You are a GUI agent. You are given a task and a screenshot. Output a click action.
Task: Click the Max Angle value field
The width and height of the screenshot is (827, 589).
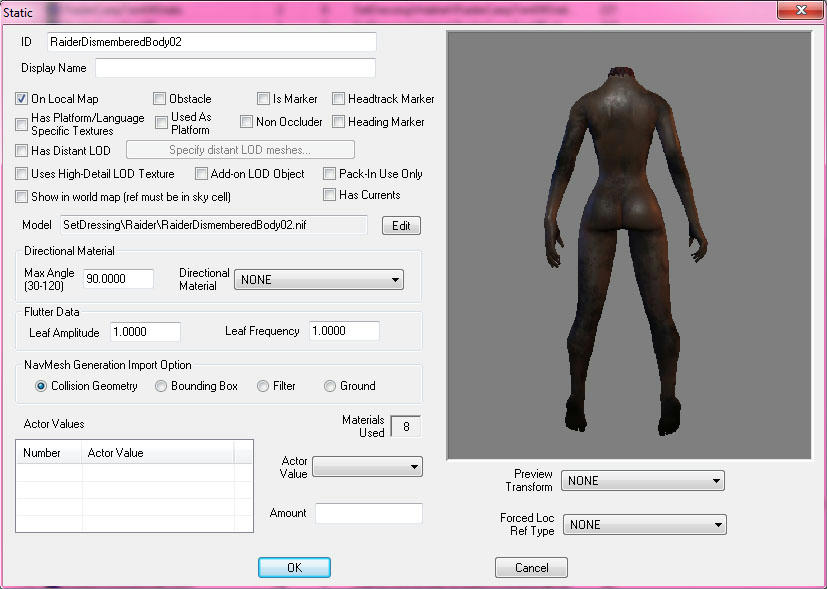click(118, 278)
